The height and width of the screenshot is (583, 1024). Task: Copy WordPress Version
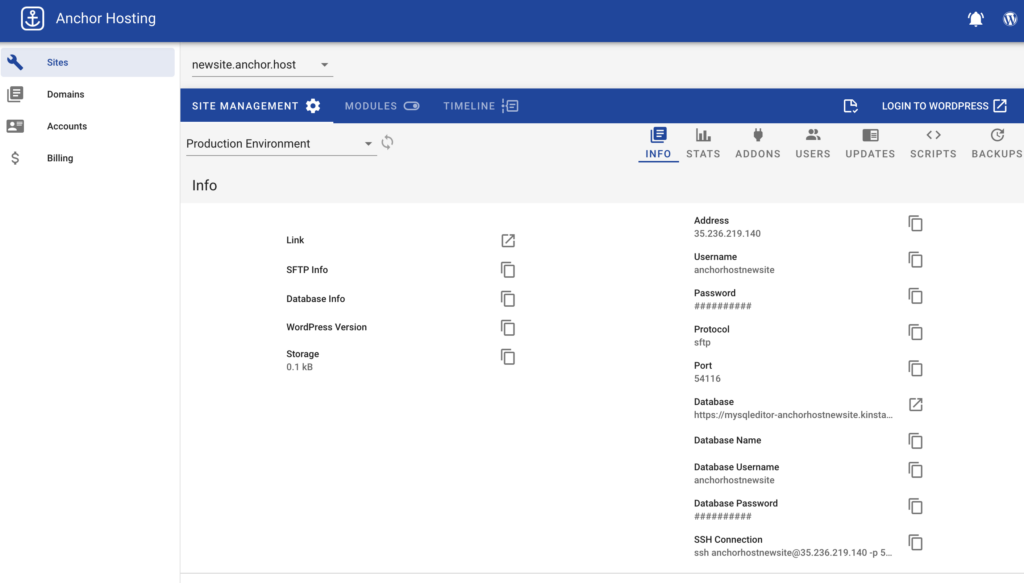508,328
